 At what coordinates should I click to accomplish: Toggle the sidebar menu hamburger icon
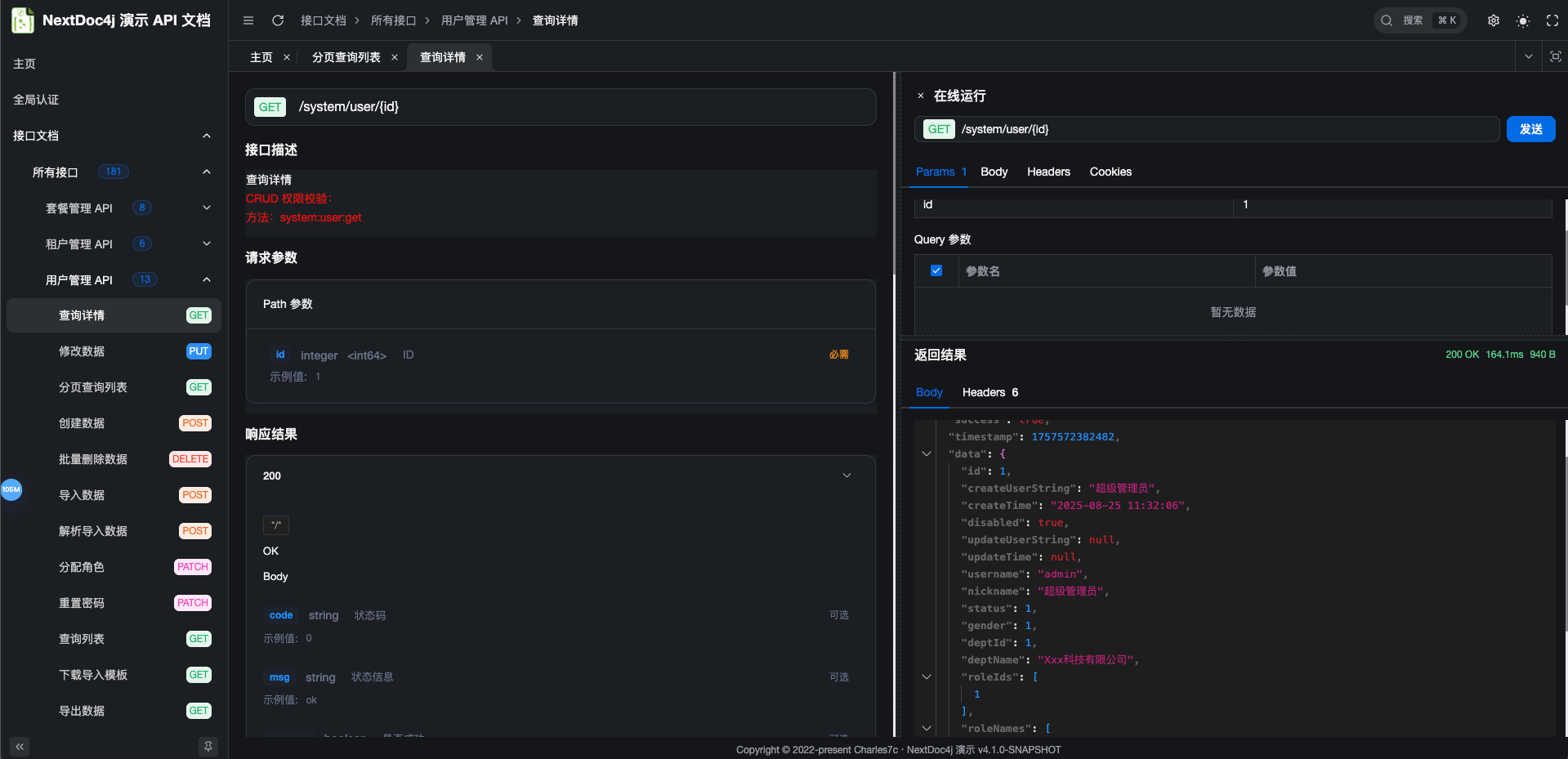(x=248, y=20)
